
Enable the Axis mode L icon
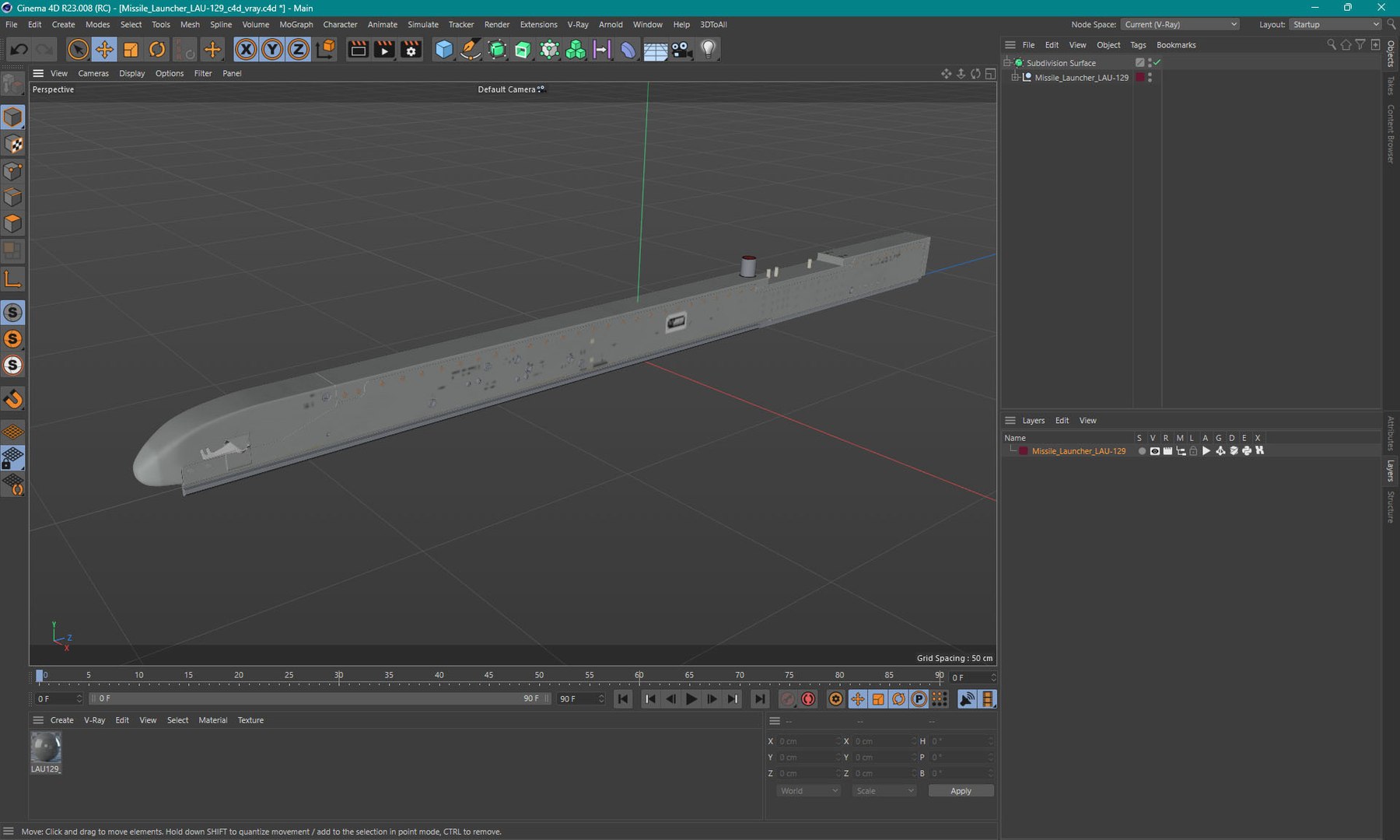[13, 279]
